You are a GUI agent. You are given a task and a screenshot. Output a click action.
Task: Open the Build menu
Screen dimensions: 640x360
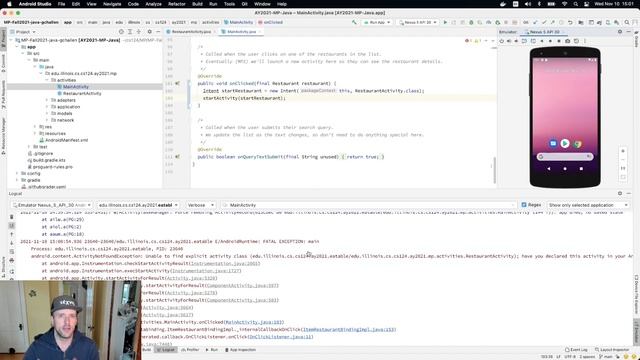[198, 4]
